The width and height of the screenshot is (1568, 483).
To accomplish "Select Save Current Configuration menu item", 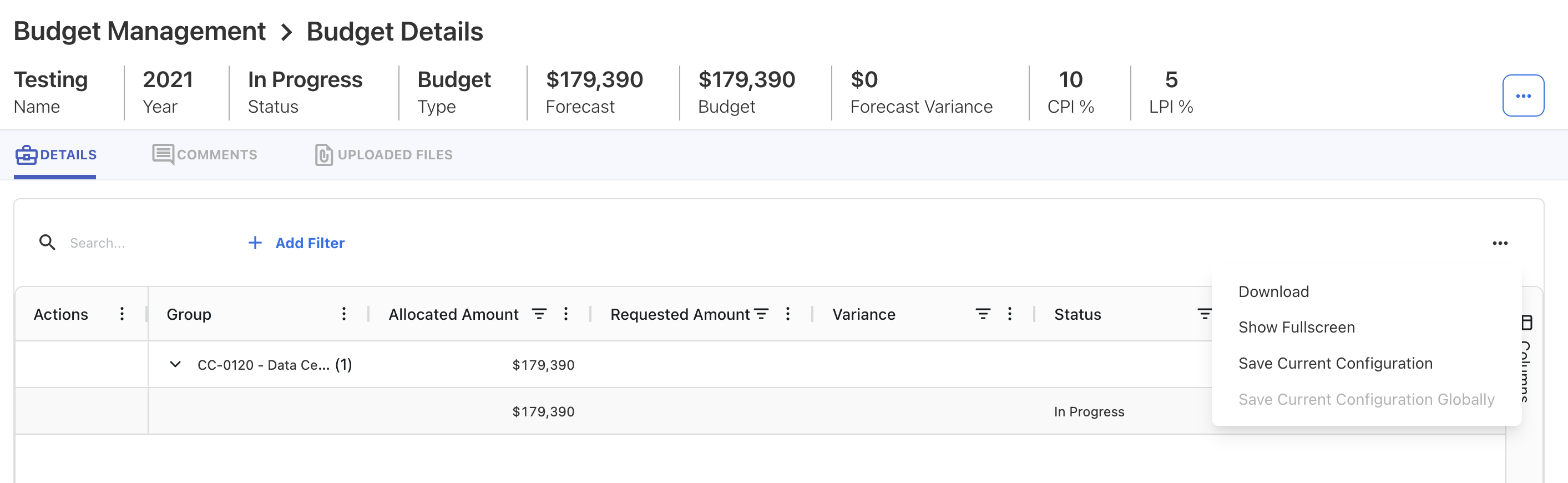I will 1336,364.
